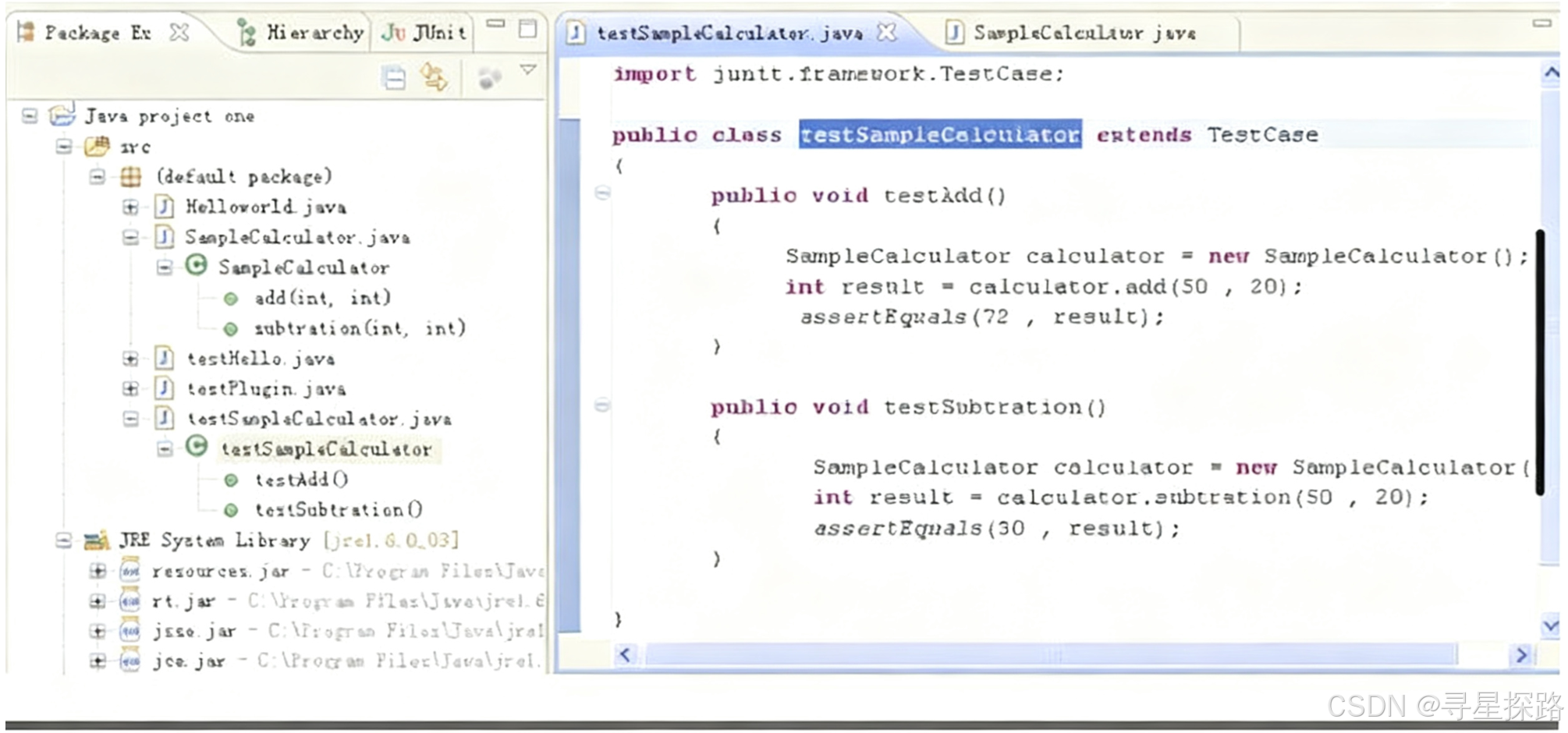Click the HelloWorld.java file icon
Screen dimensions: 1568x733
coord(164,207)
